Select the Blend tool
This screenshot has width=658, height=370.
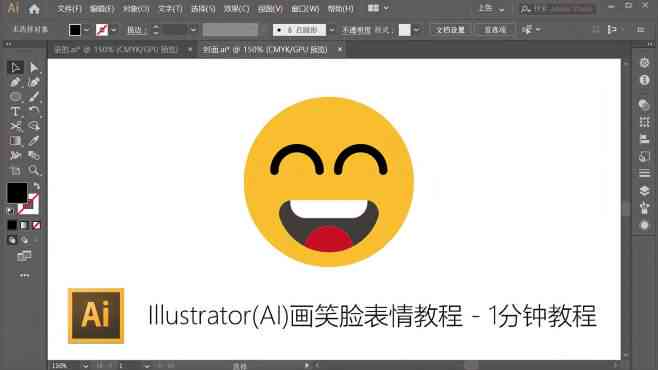34,156
